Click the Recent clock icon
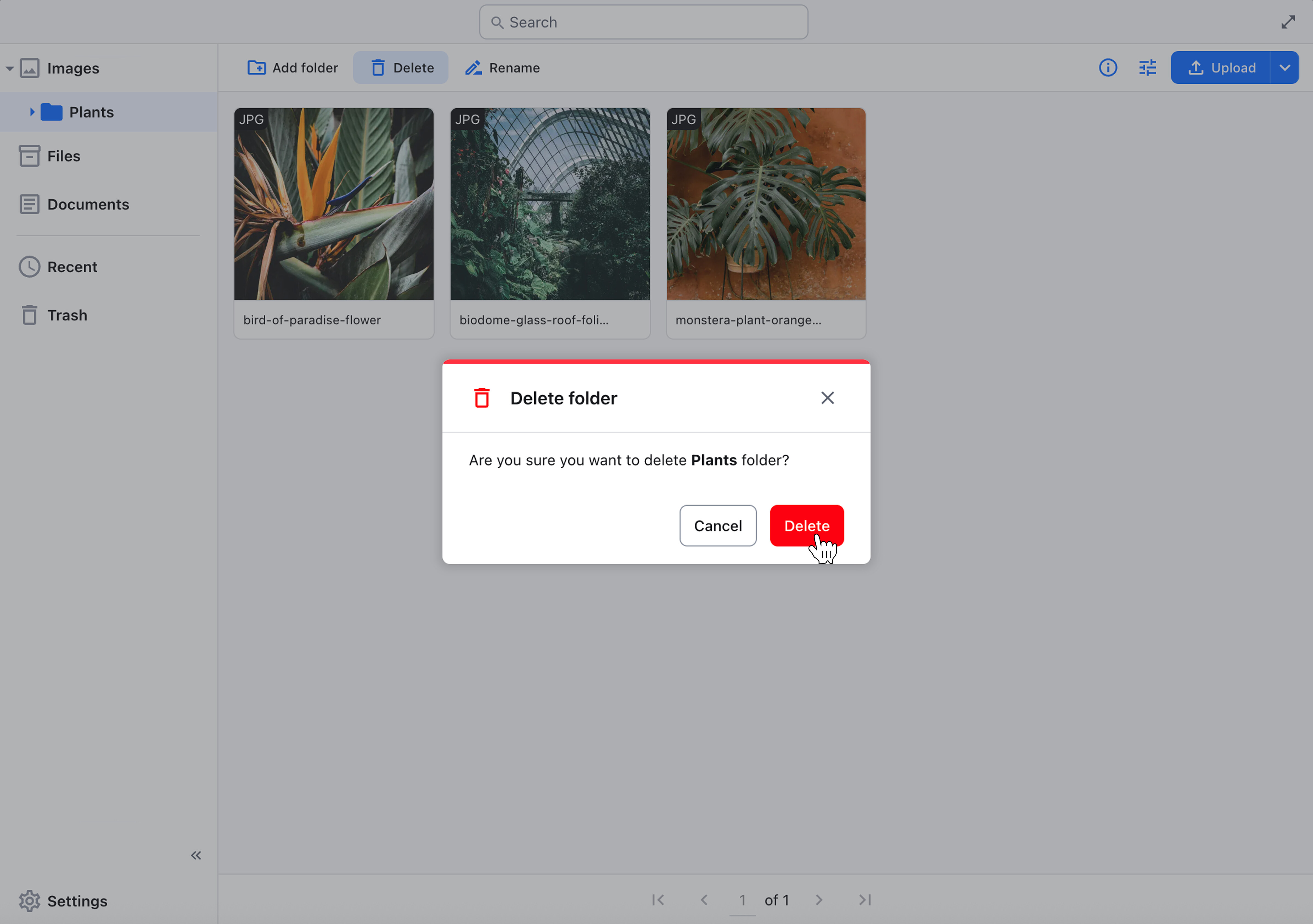The height and width of the screenshot is (924, 1313). click(x=29, y=266)
